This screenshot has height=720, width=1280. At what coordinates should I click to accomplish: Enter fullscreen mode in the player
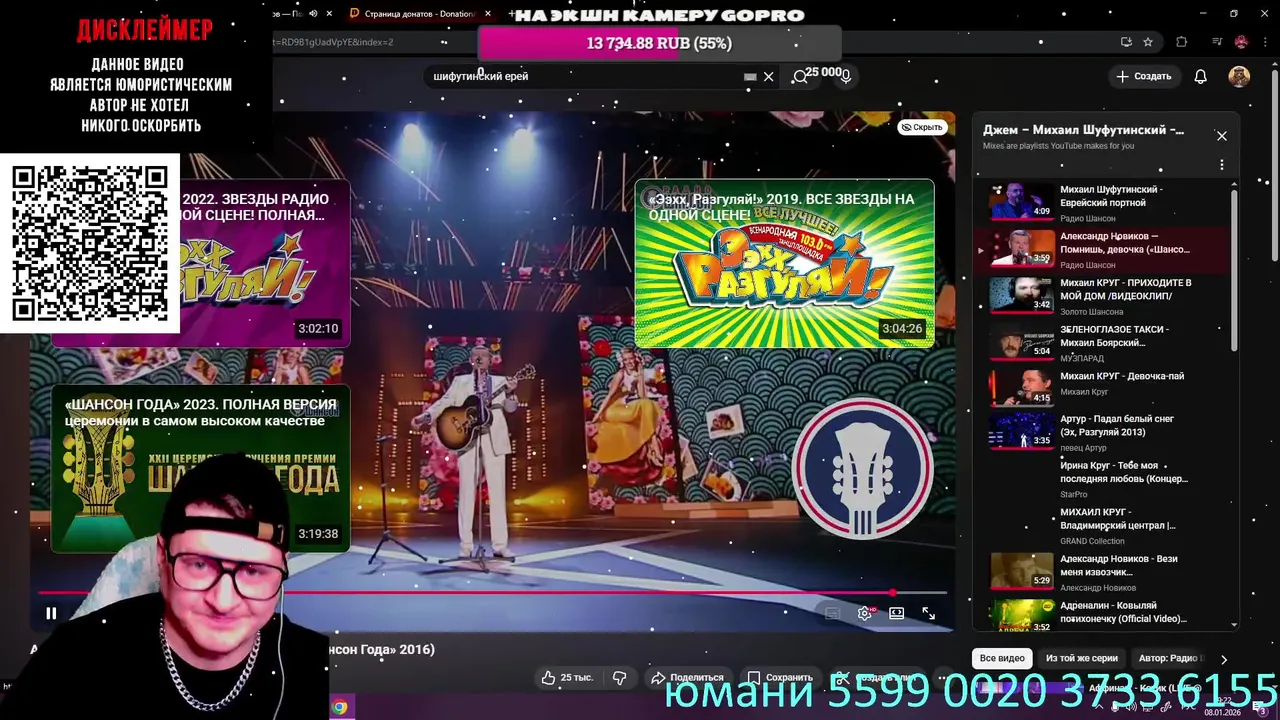click(929, 613)
